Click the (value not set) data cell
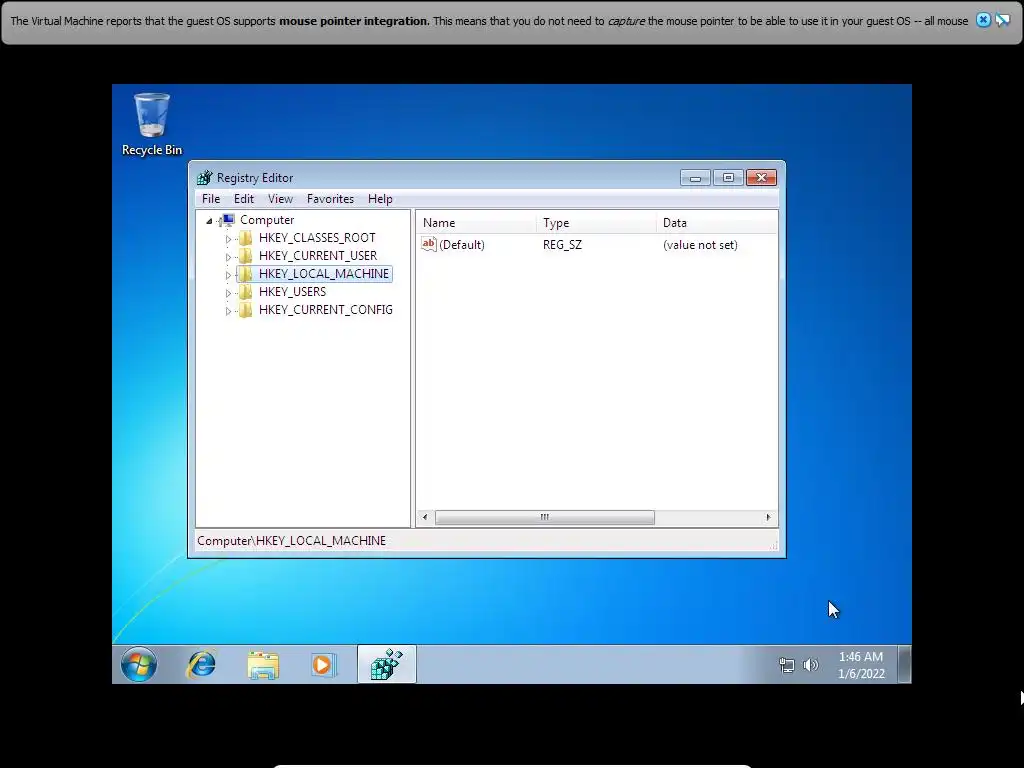Screen dimensions: 1024x768 click(x=700, y=245)
